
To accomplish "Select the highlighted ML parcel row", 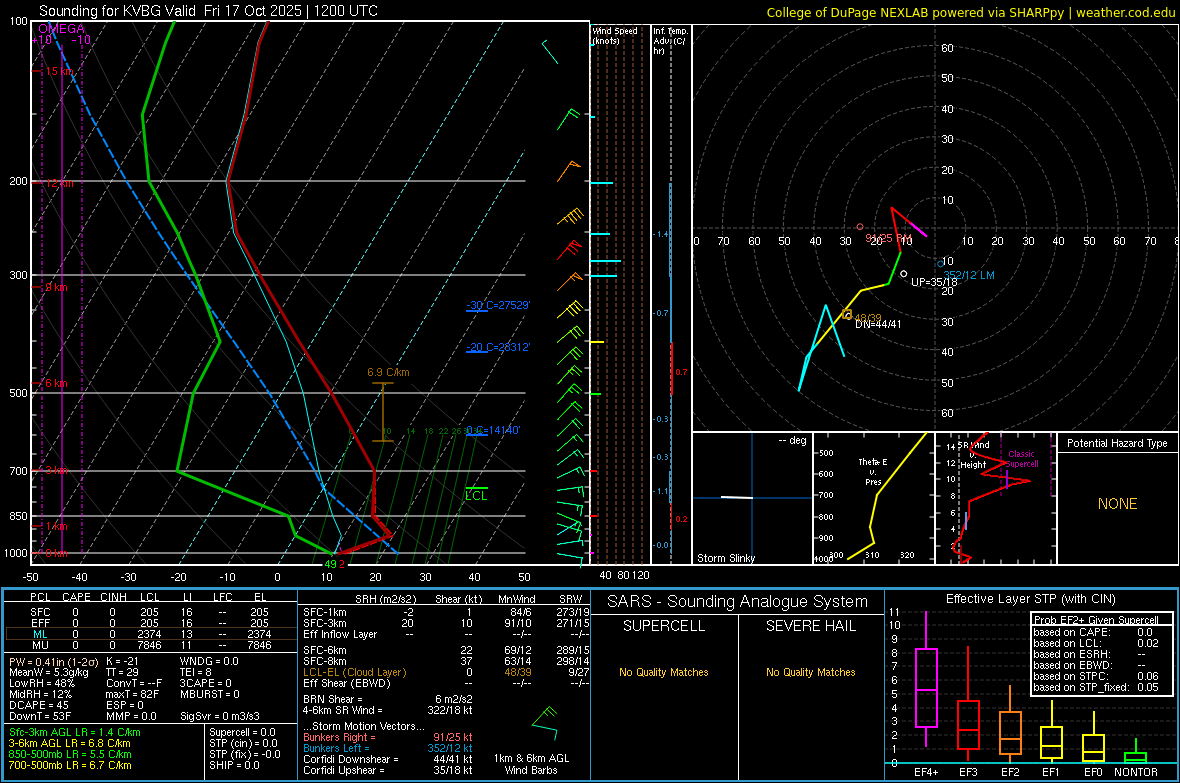I will (151, 634).
